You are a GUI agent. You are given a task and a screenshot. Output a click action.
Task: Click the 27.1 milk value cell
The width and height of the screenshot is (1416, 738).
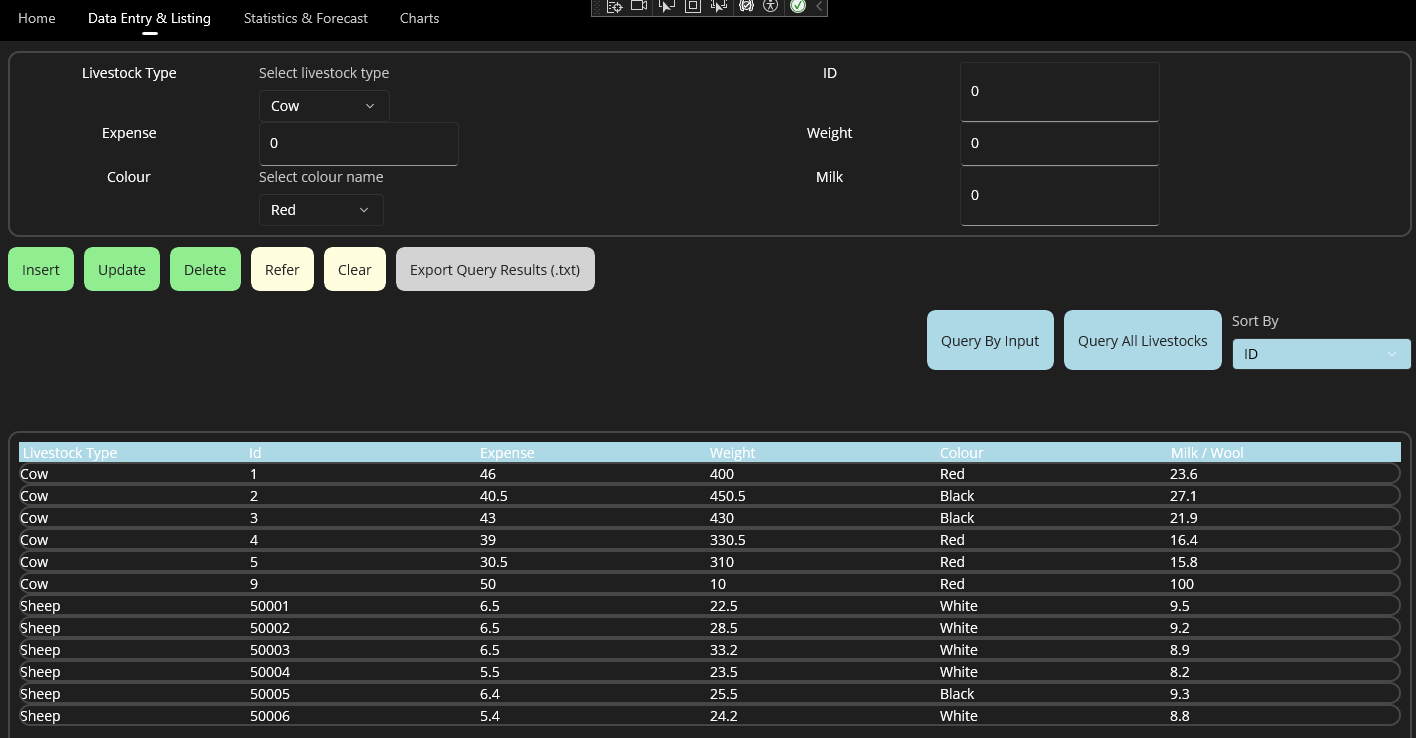point(1184,496)
